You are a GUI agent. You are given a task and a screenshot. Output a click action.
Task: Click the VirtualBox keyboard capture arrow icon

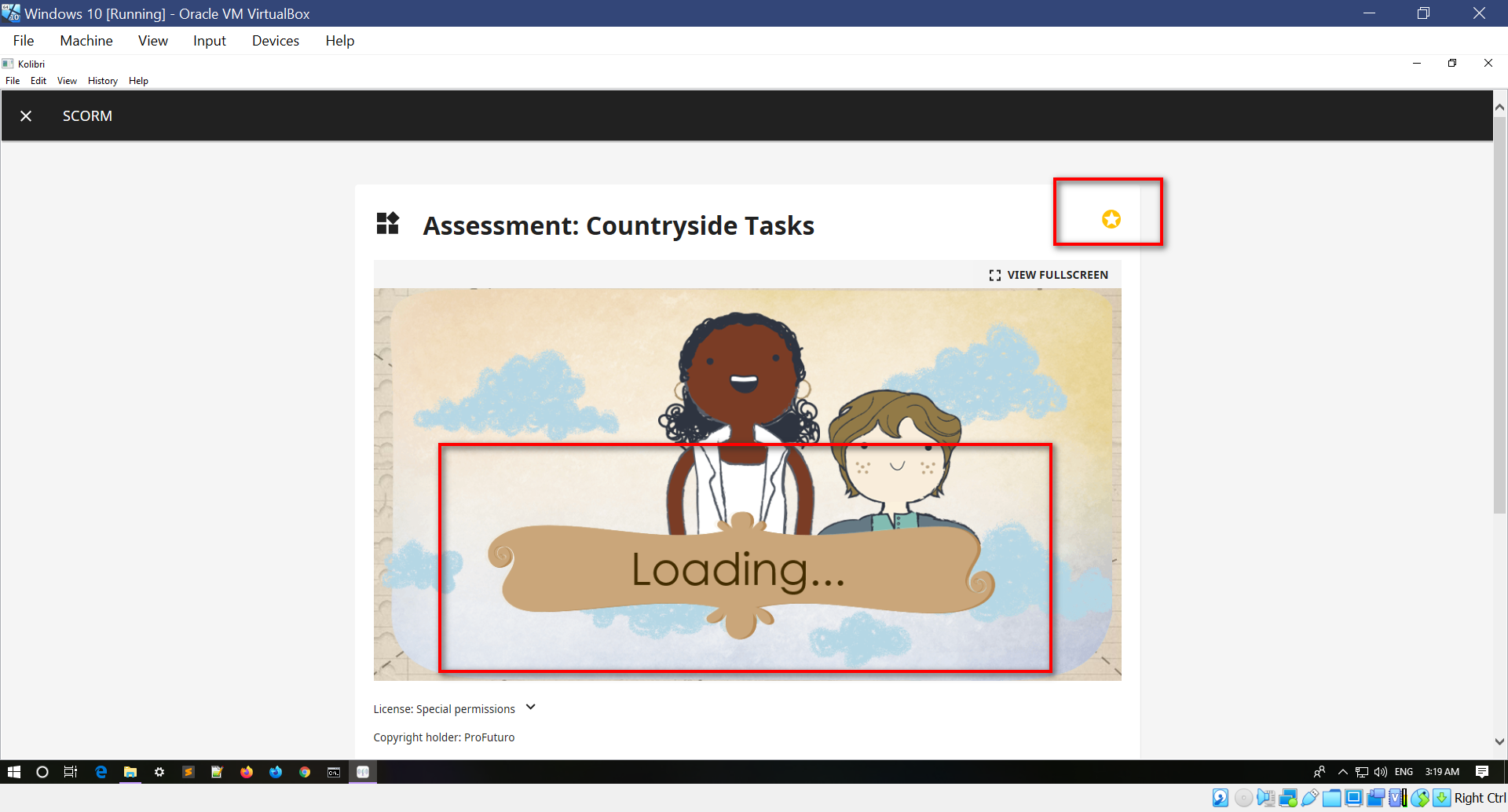[x=1442, y=798]
